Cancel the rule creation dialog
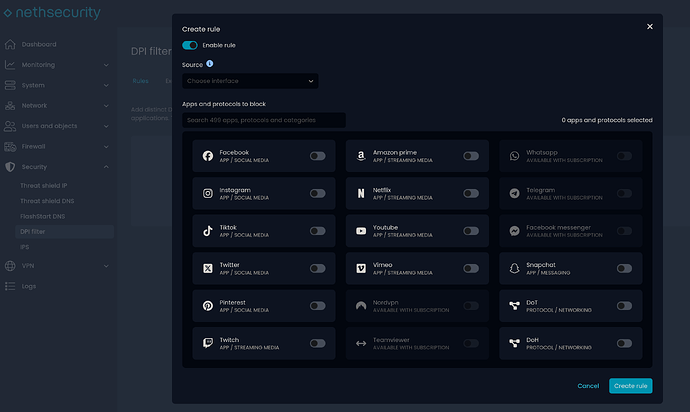The width and height of the screenshot is (690, 412). point(588,386)
